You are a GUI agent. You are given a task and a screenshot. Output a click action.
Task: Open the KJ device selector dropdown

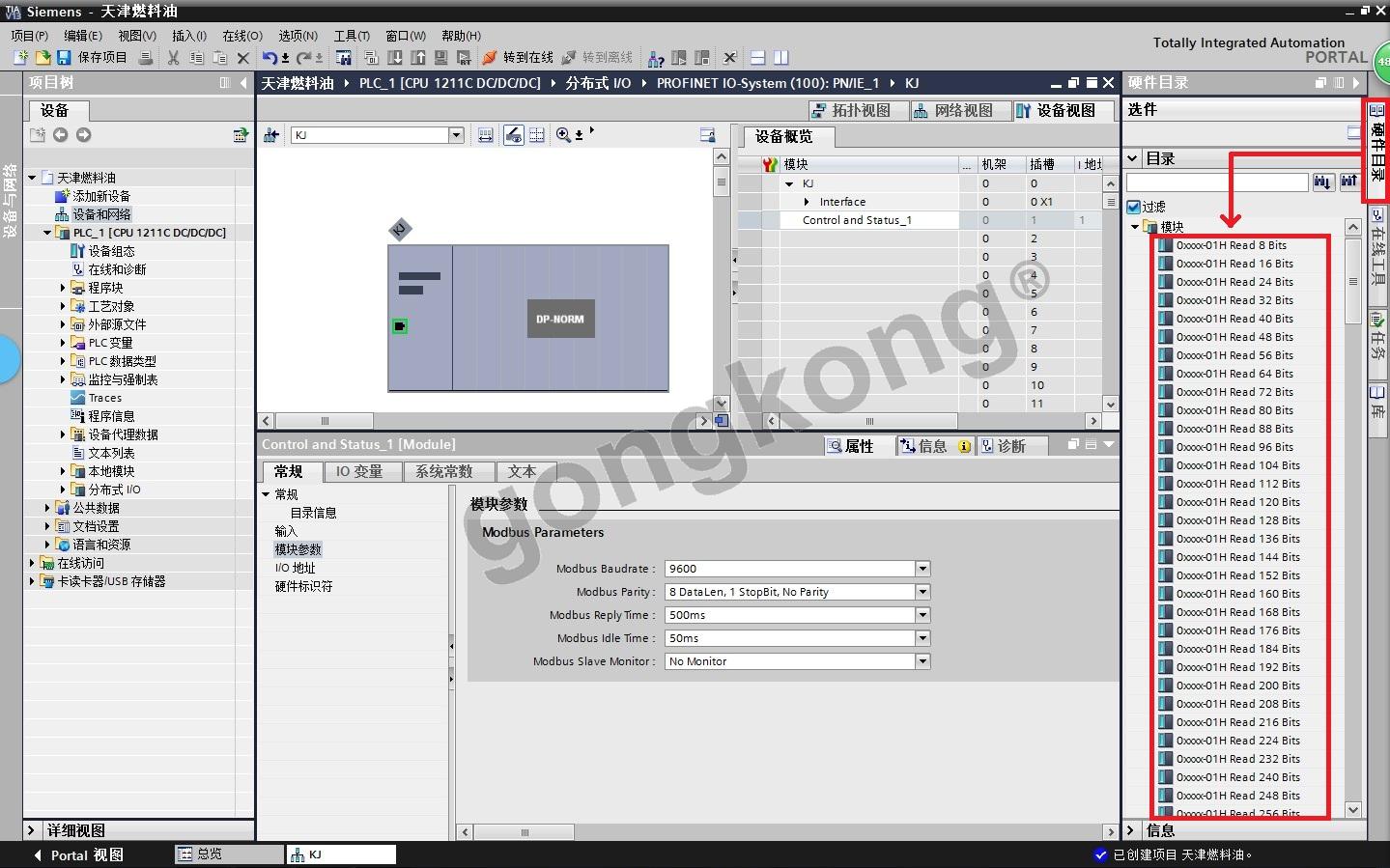(456, 135)
